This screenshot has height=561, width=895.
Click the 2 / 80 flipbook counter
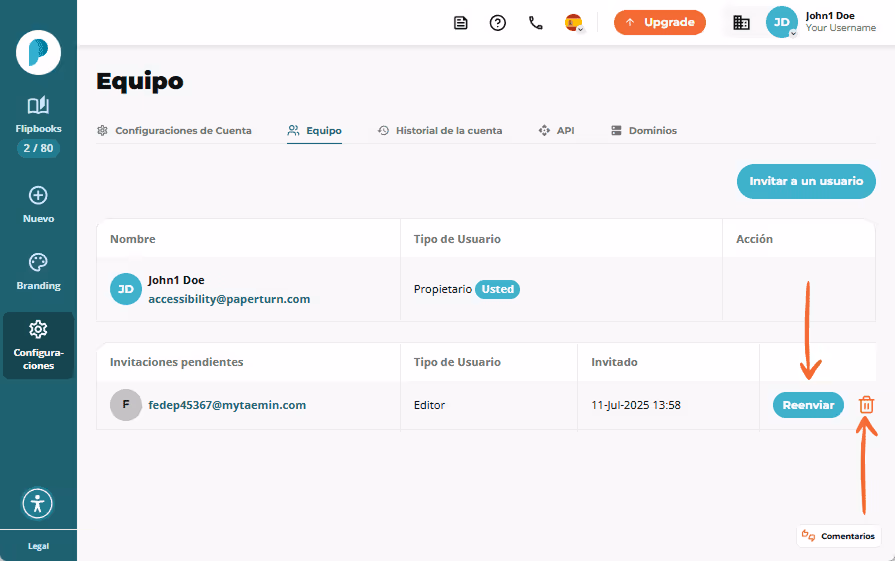pyautogui.click(x=38, y=148)
